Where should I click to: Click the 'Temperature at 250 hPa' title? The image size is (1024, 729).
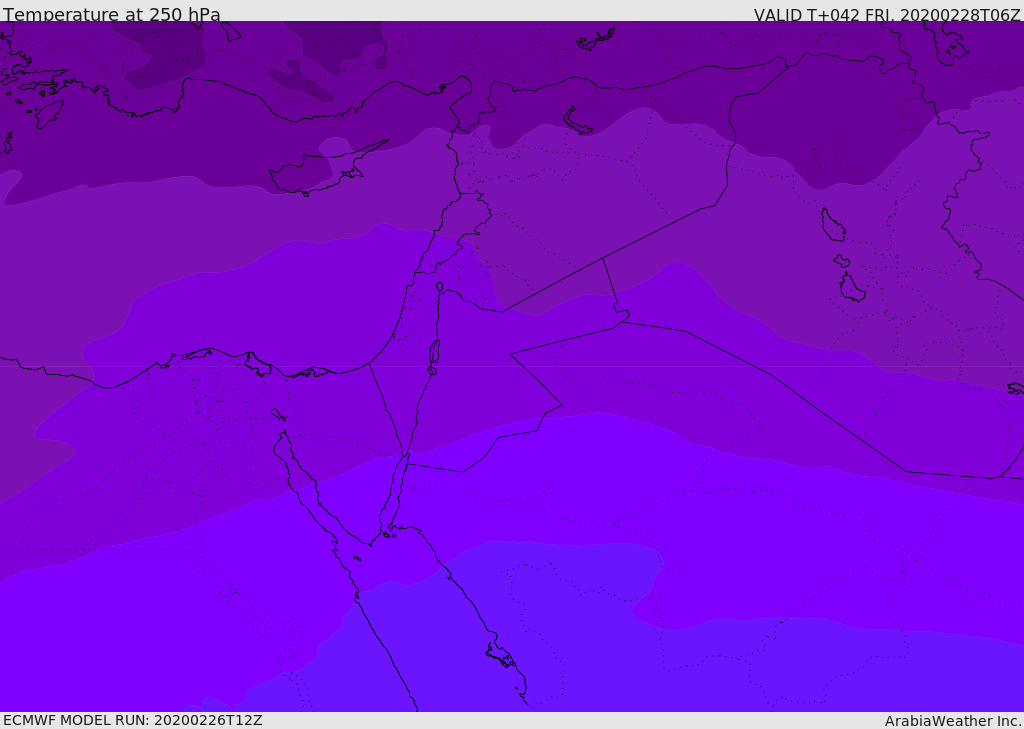pos(112,14)
